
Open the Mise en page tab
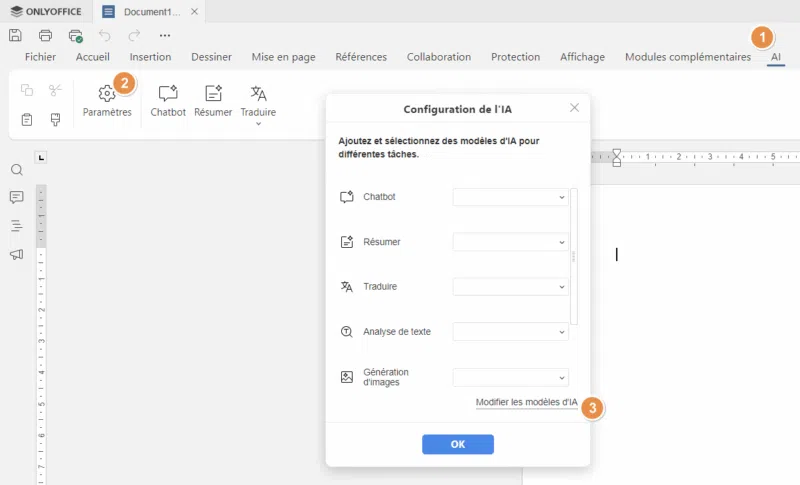(283, 57)
